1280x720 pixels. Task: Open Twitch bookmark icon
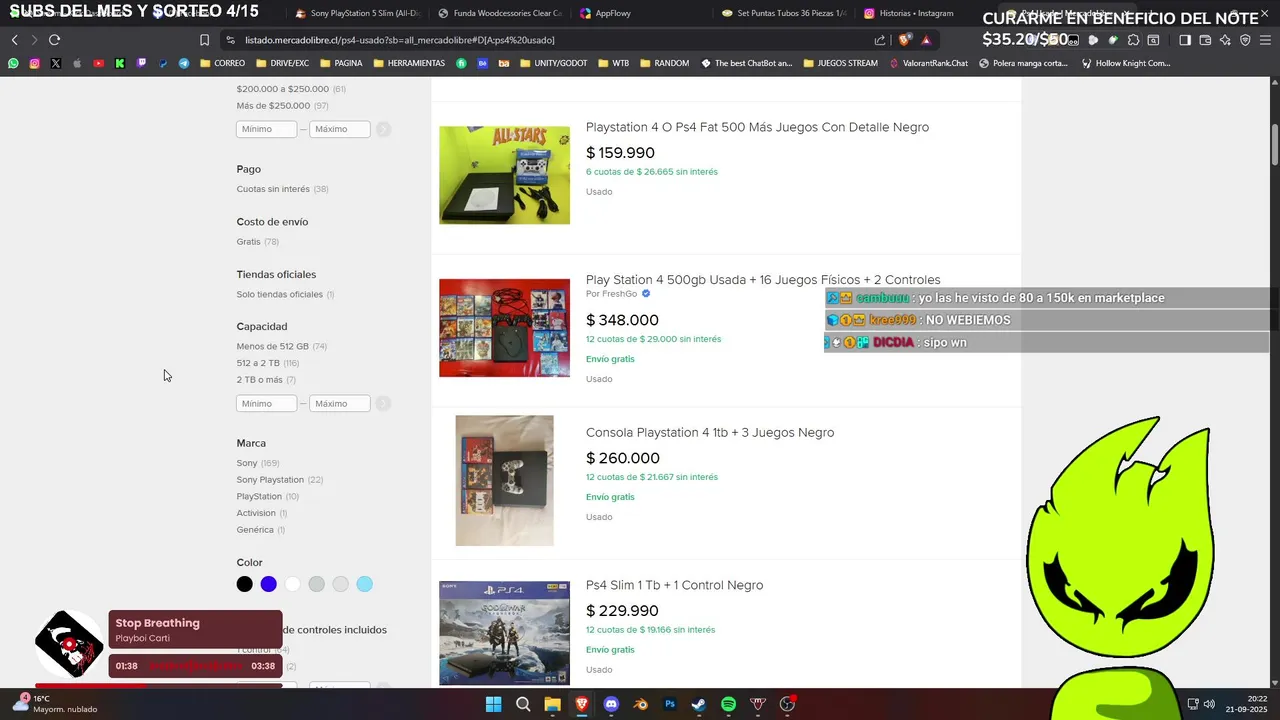tap(141, 63)
